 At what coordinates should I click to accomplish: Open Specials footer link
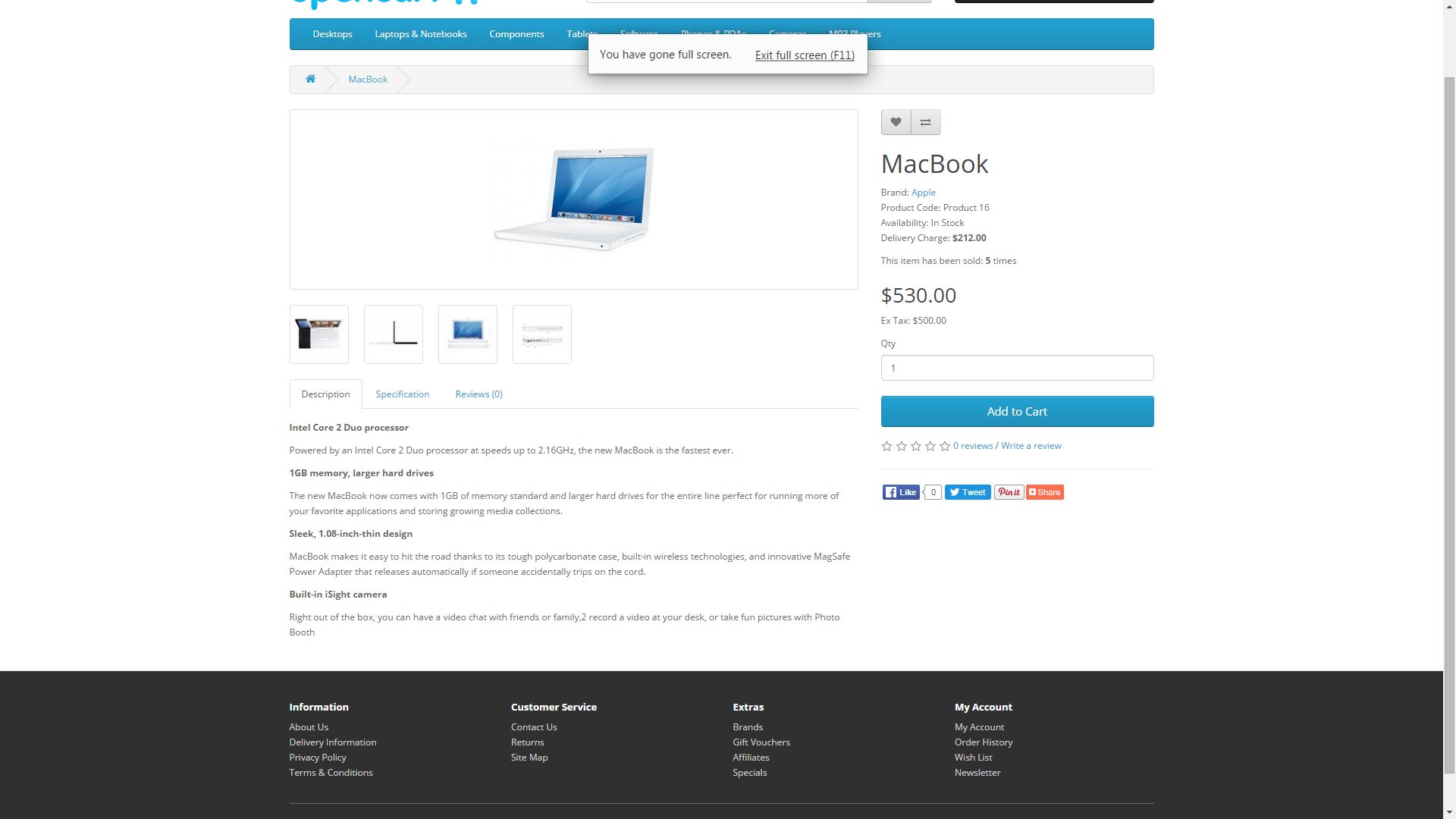[x=749, y=772]
